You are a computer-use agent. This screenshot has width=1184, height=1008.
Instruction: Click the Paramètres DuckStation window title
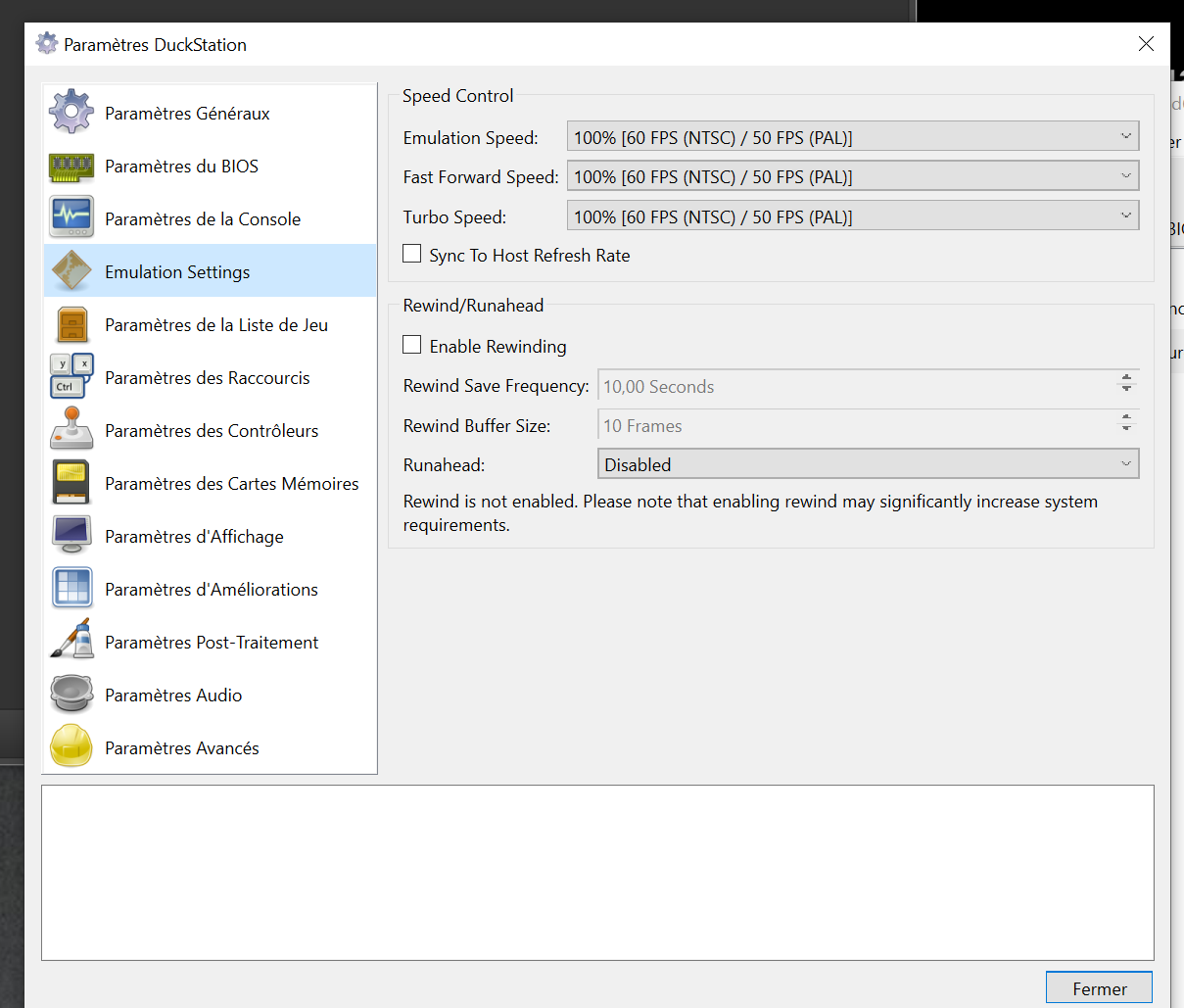[x=155, y=45]
